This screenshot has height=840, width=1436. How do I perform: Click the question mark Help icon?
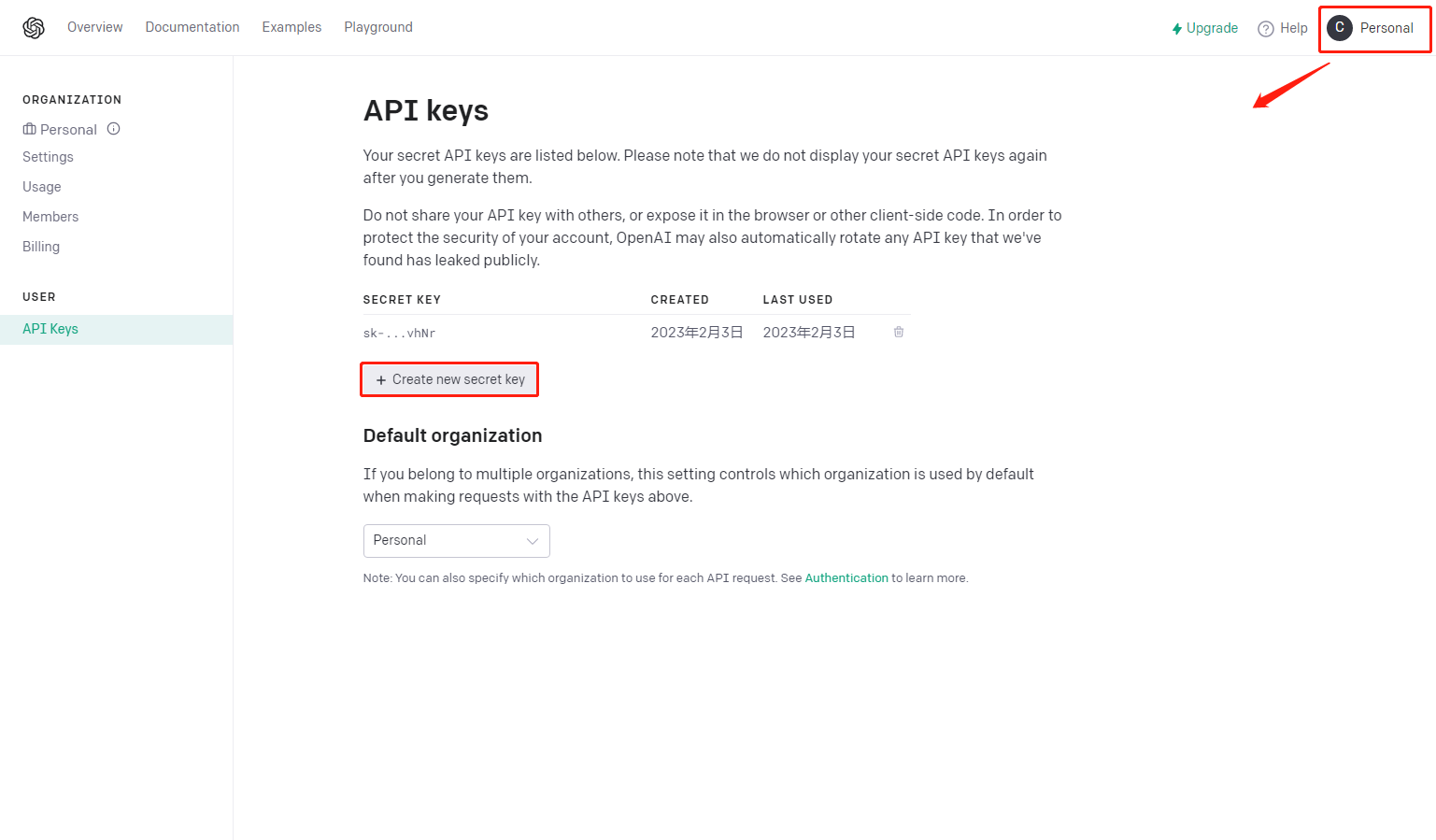pyautogui.click(x=1266, y=29)
